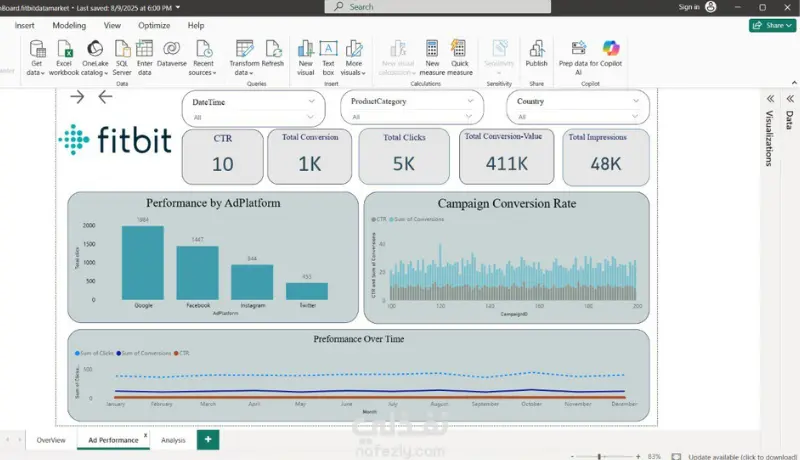Open the Optimize ribbon tab
Image resolution: width=800 pixels, height=460 pixels.
[x=154, y=25]
